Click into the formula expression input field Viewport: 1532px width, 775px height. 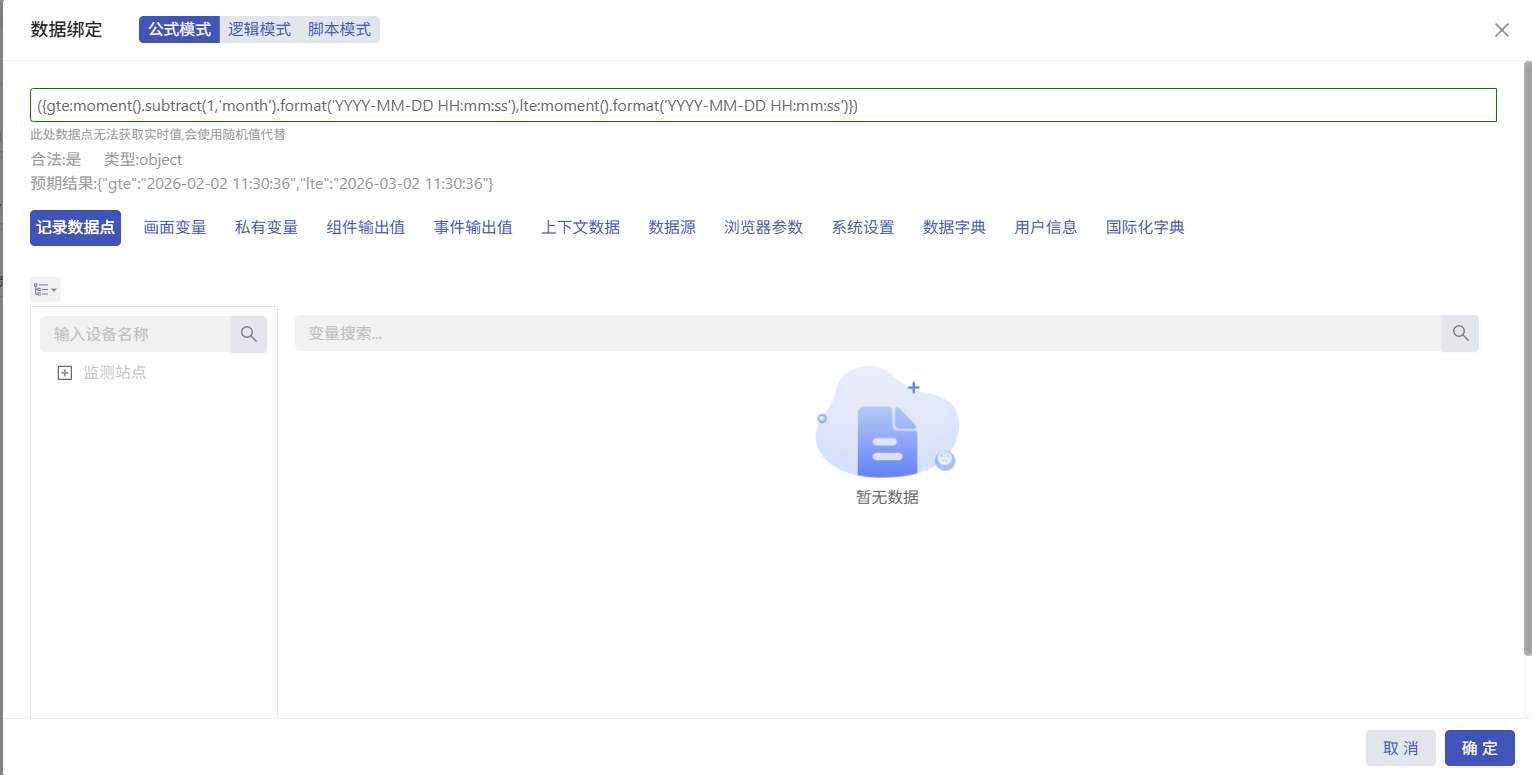762,105
